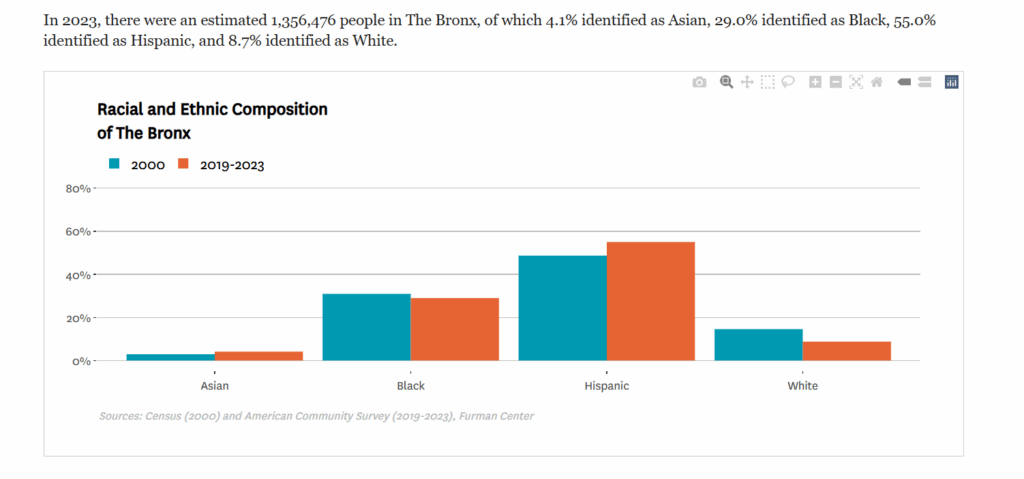Click the teal Hispanic 2000 bar
The image size is (1024, 479).
pos(562,308)
